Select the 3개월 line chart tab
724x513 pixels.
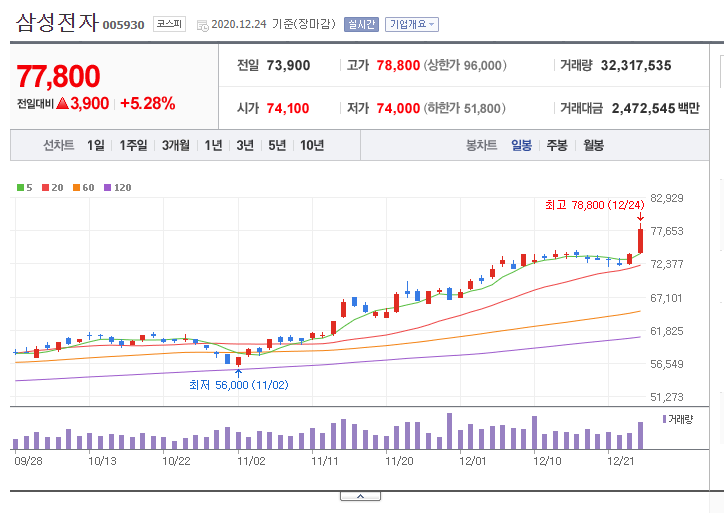(x=175, y=145)
